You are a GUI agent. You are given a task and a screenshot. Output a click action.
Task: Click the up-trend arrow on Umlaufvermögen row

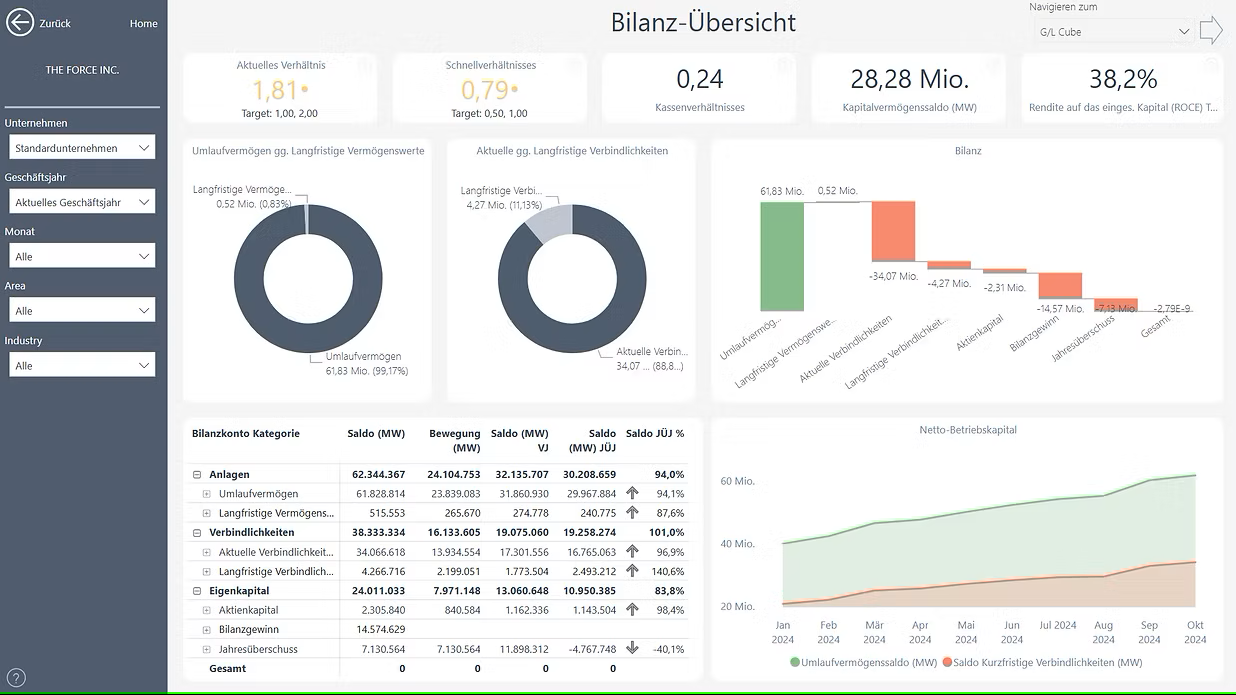631,493
